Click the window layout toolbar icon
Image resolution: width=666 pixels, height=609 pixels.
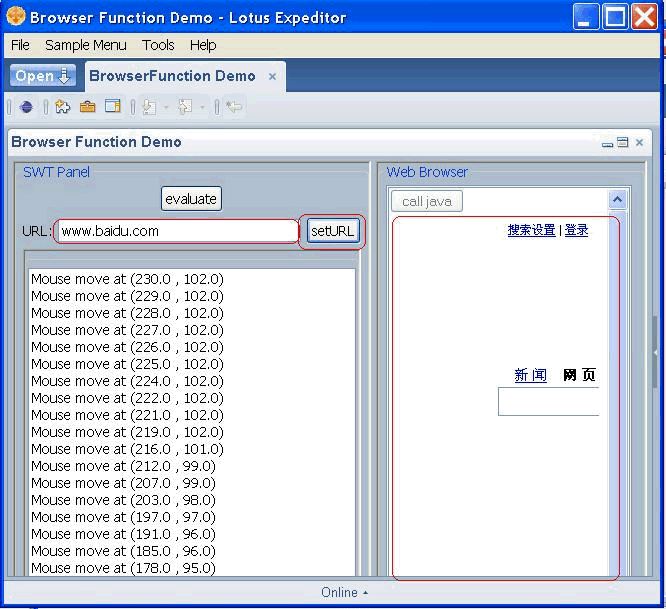pos(113,106)
